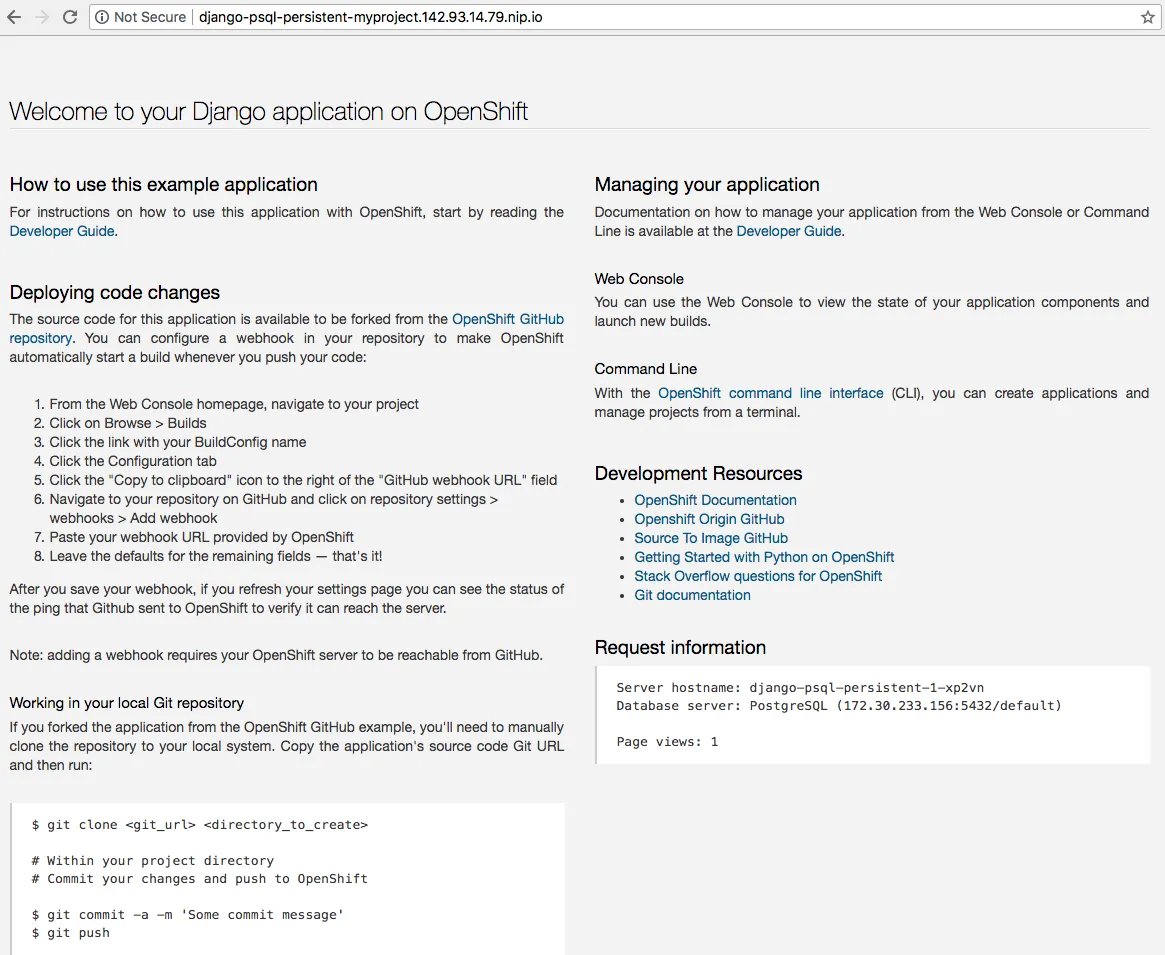1165x955 pixels.
Task: Reload the page with refresh icon
Action: click(x=70, y=17)
